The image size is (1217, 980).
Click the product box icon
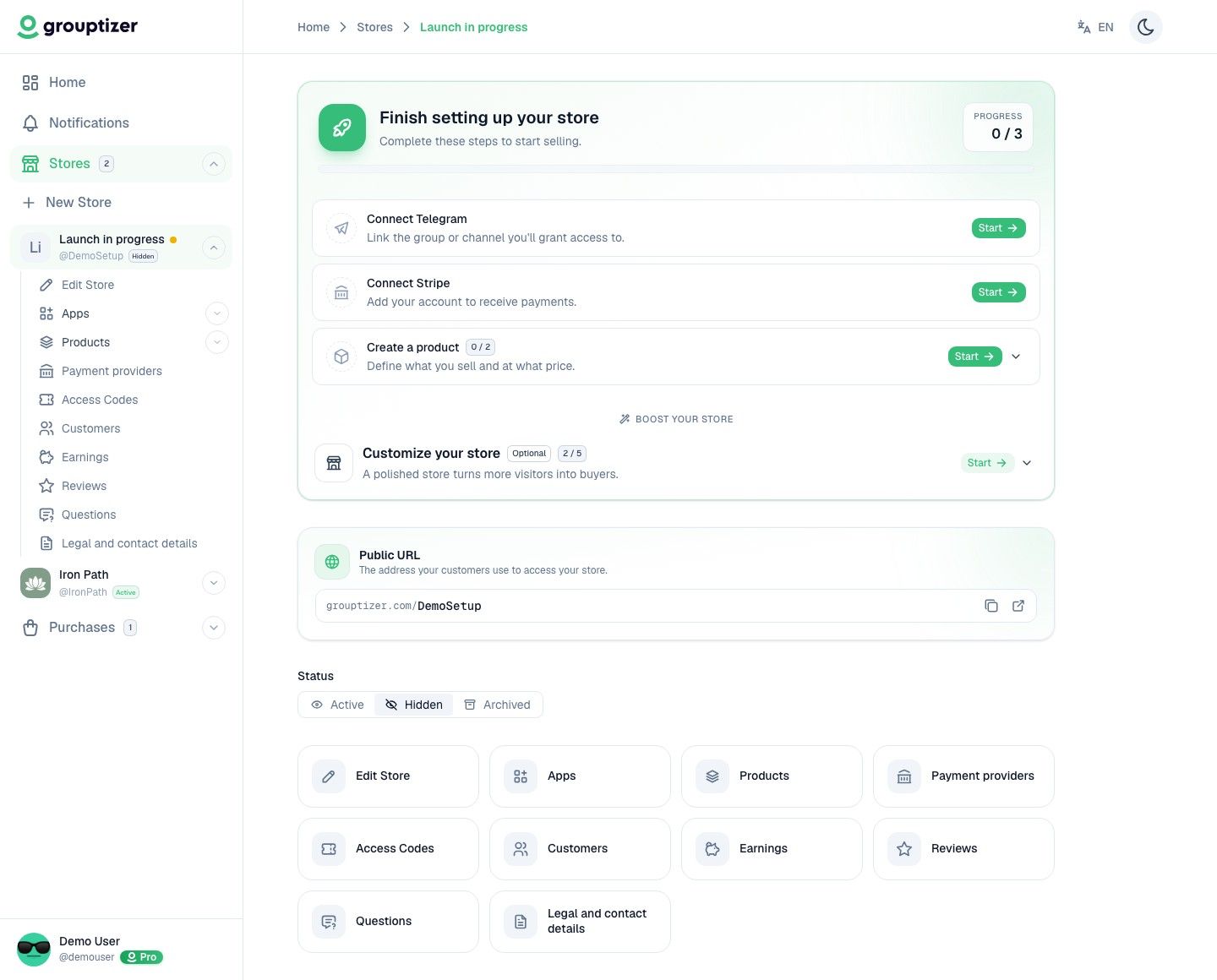(341, 357)
